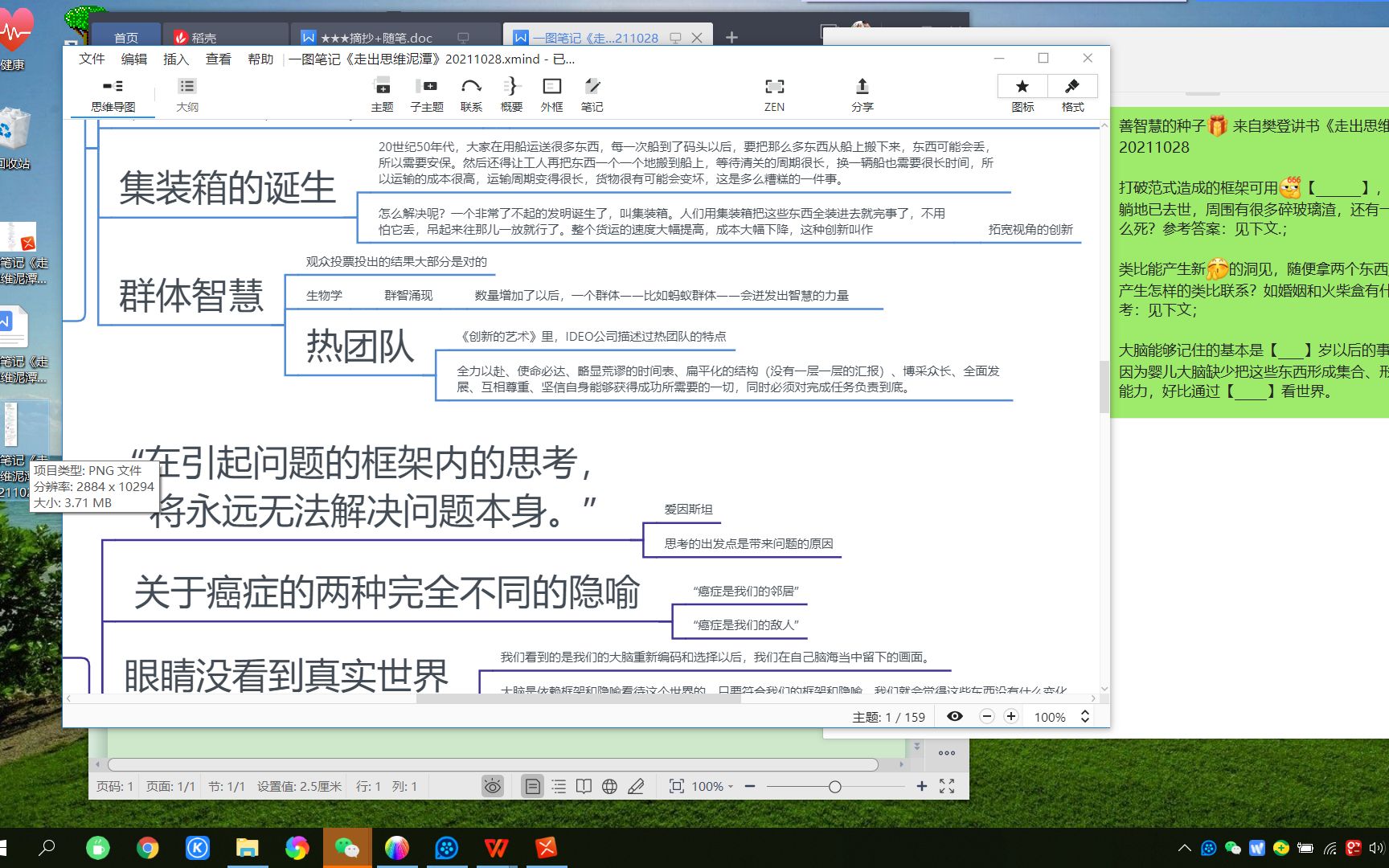Activate WPS writing mode pen icon
Image resolution: width=1389 pixels, height=868 pixels.
[636, 786]
